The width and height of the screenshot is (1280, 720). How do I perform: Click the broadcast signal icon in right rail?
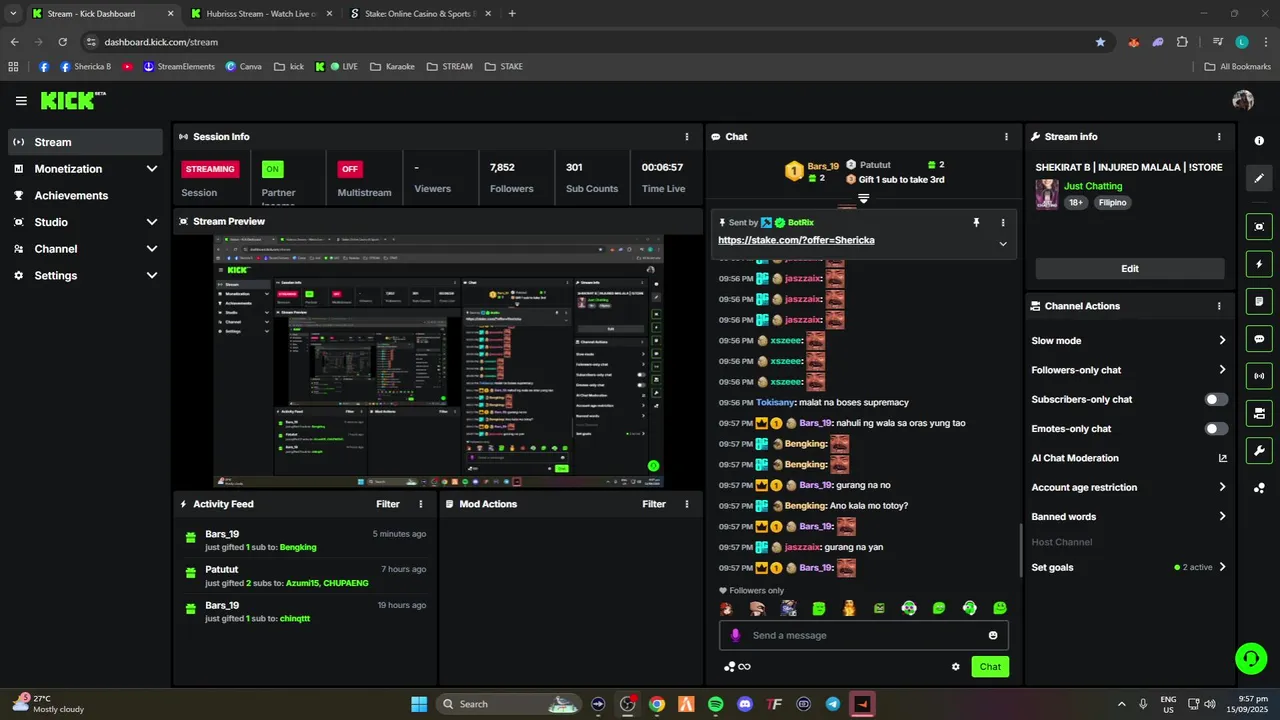coord(1259,376)
